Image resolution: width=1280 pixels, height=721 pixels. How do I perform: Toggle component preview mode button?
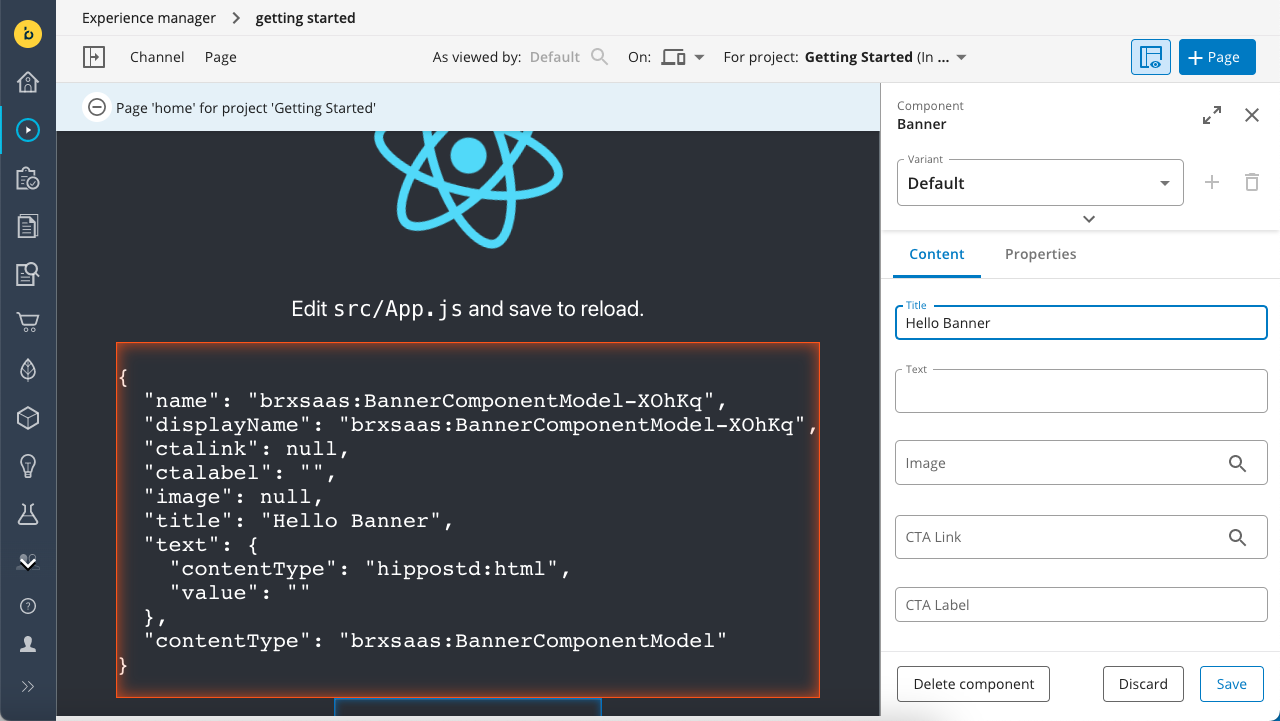1151,57
